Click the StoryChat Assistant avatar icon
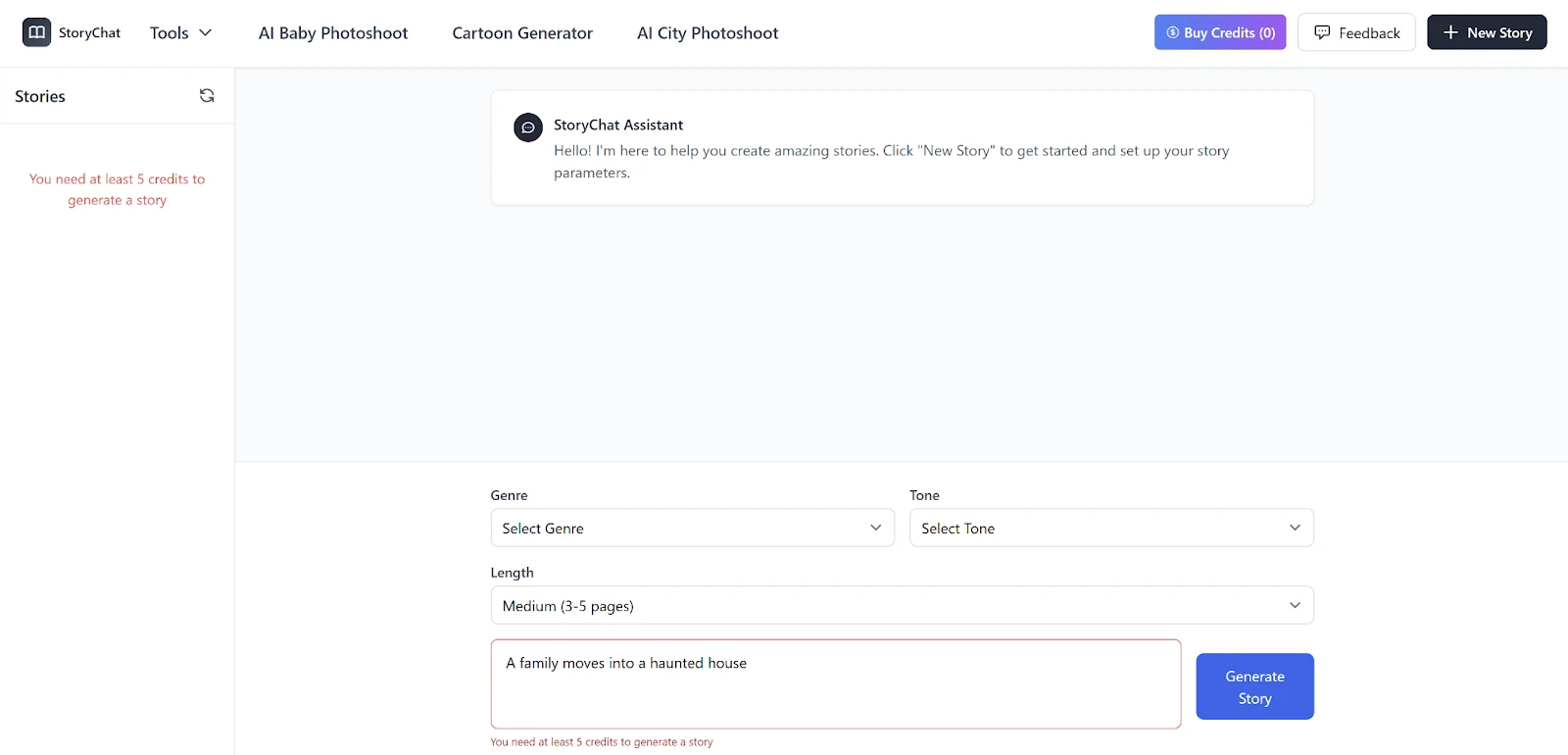 [528, 127]
